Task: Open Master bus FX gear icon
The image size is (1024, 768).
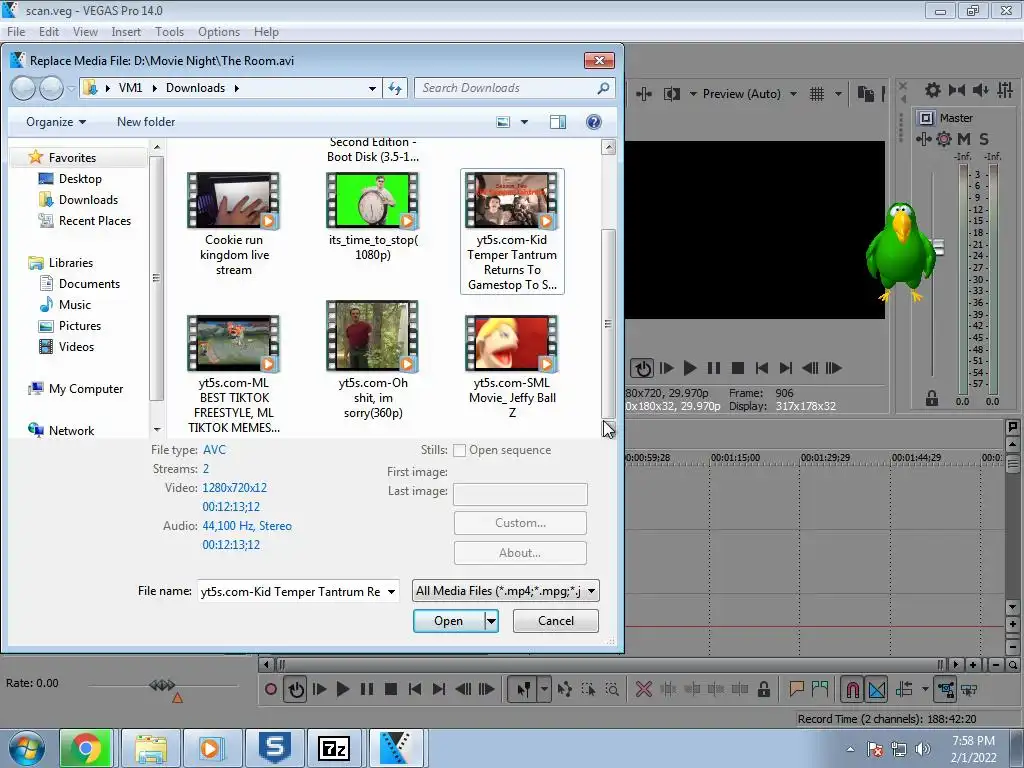Action: (944, 138)
